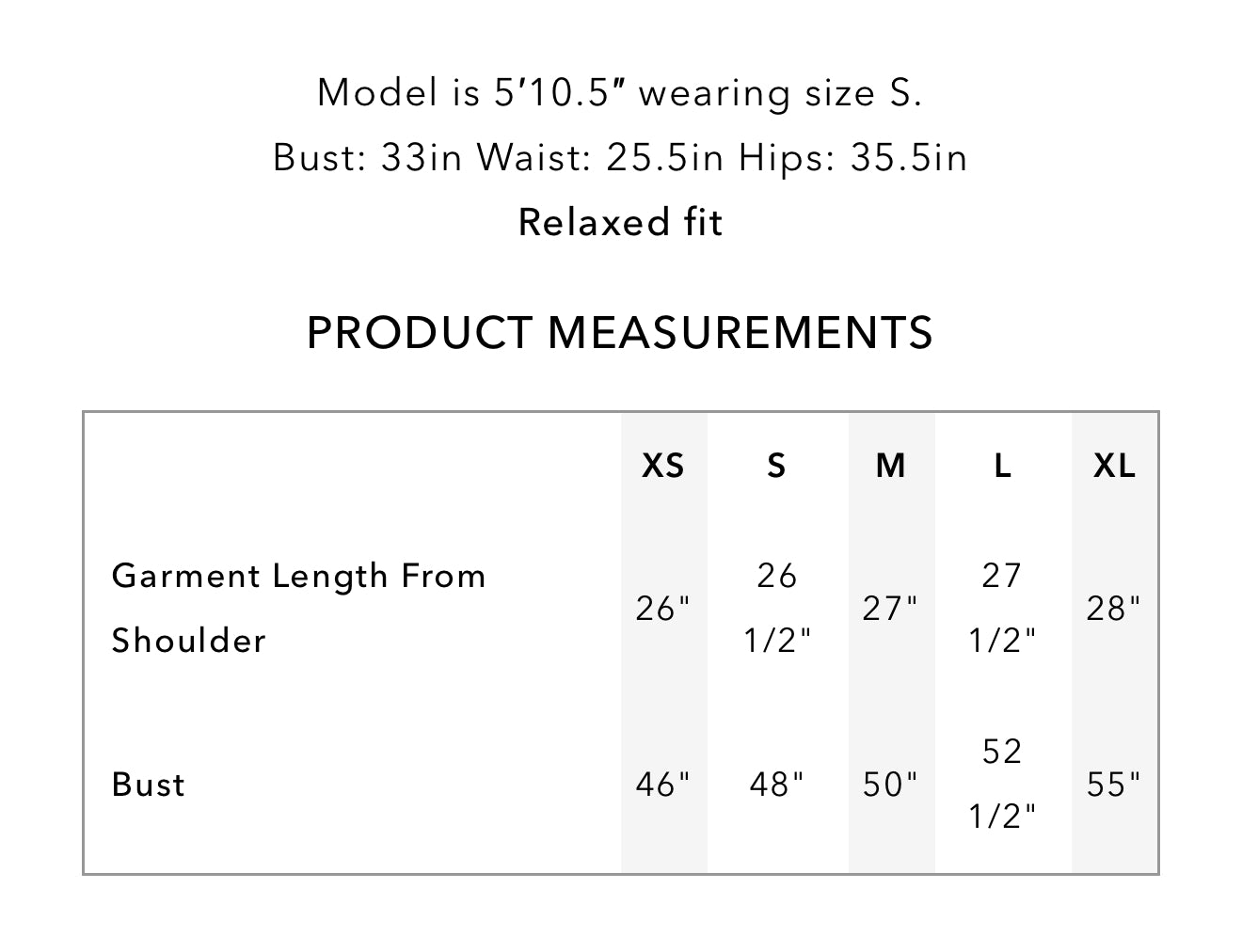Click the XL garment length value 28"
The width and height of the screenshot is (1242, 952).
point(1114,609)
